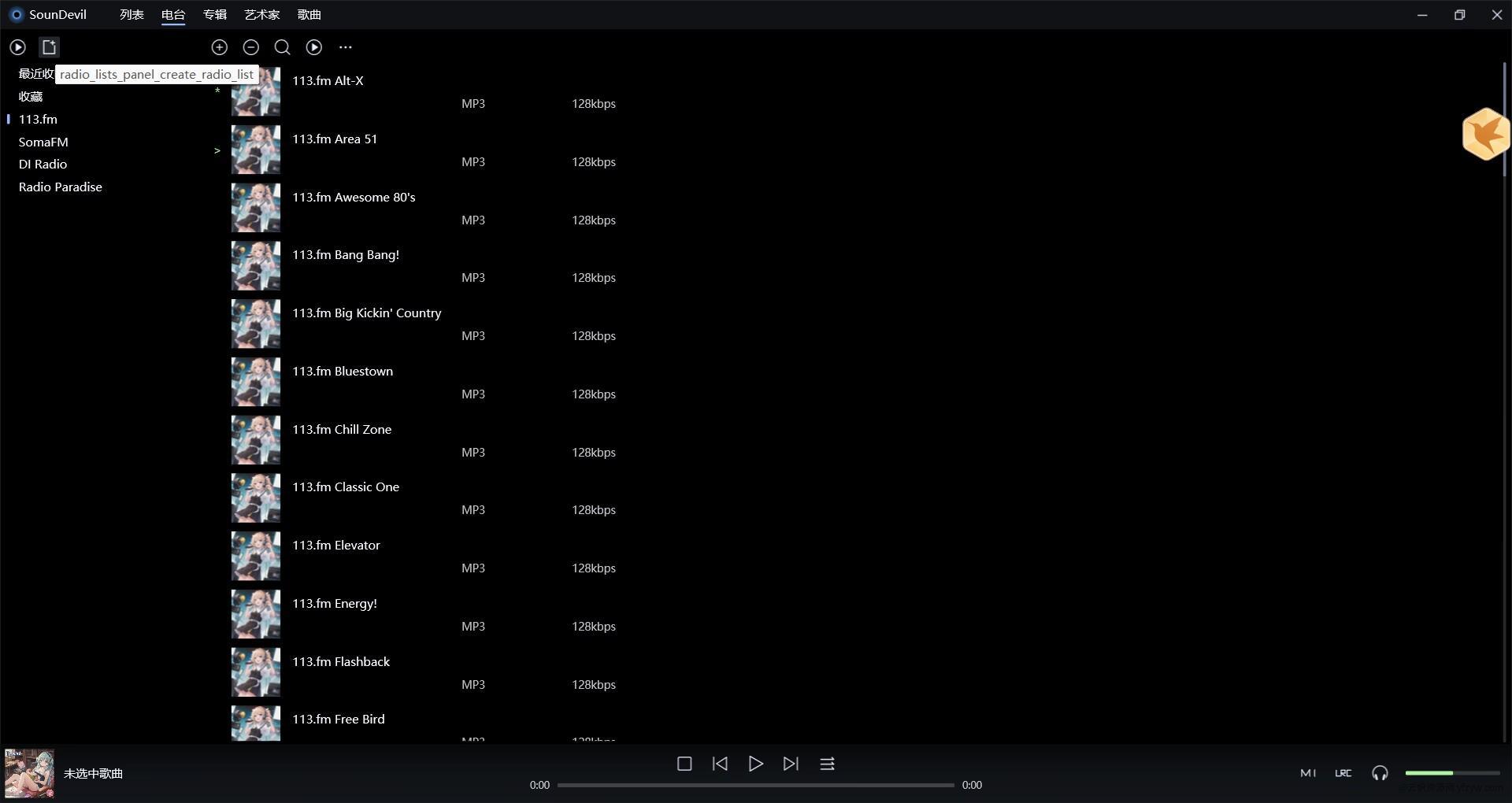The height and width of the screenshot is (803, 1512).
Task: Seek on the playback progress bar
Action: [x=756, y=785]
